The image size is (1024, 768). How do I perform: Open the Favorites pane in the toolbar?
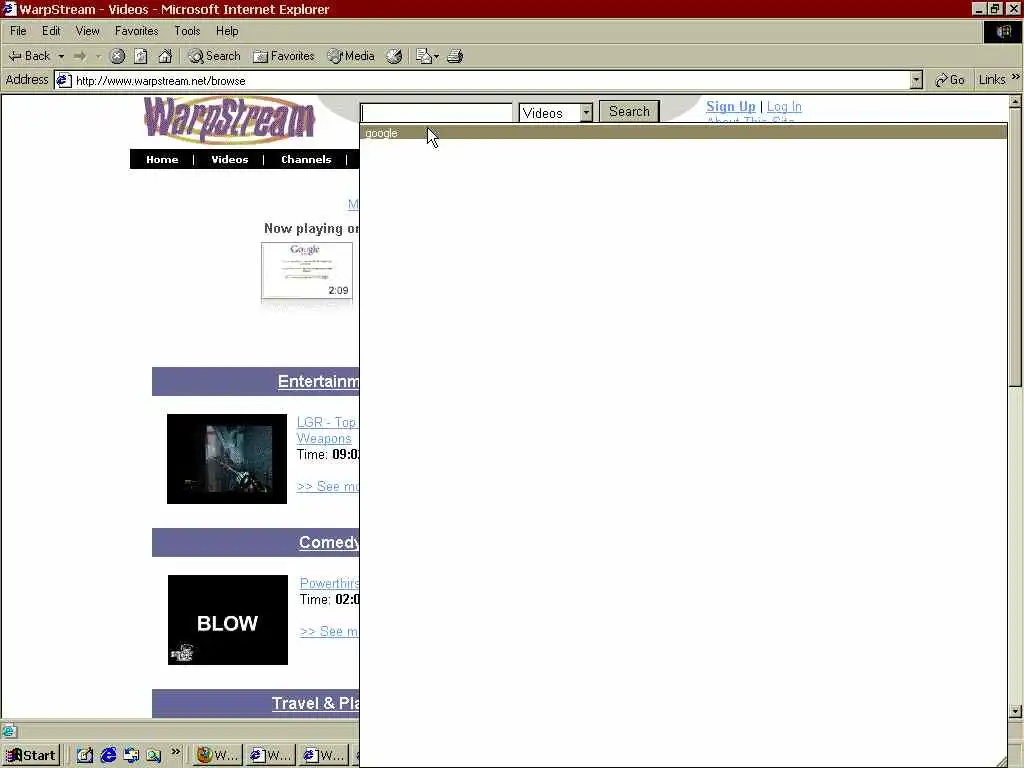coord(283,56)
